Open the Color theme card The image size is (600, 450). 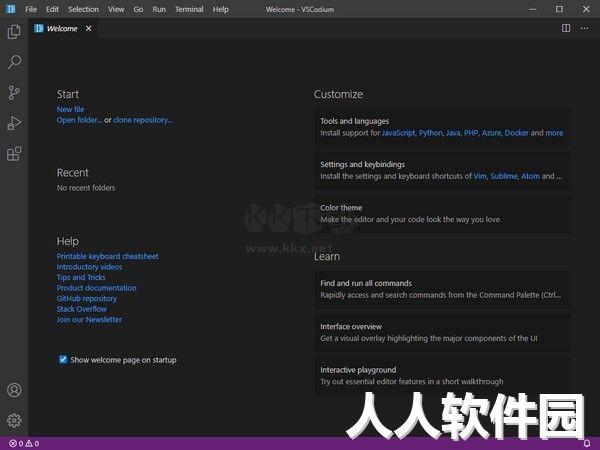tap(442, 214)
